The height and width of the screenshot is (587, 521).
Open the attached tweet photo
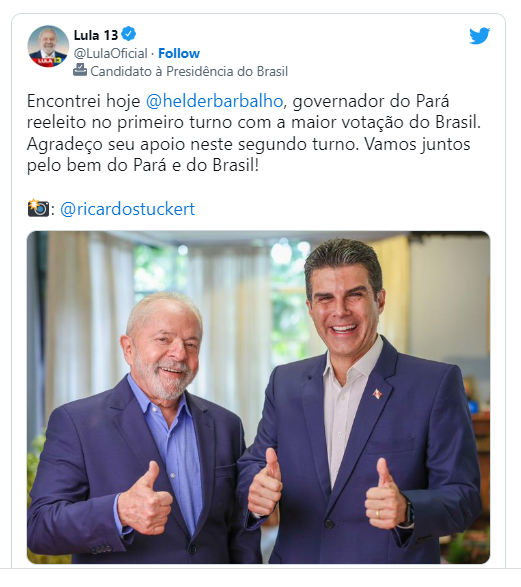click(258, 397)
